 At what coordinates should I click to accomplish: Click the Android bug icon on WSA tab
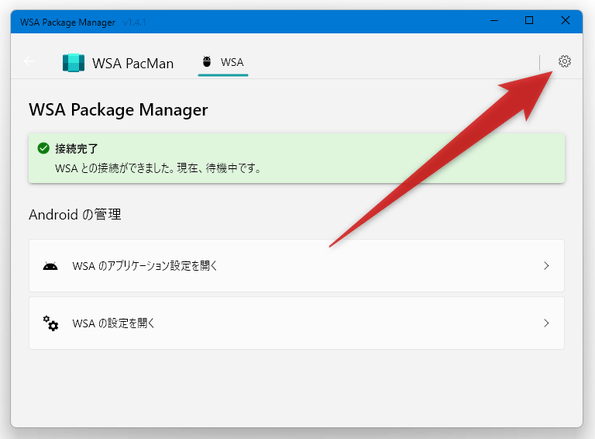207,61
